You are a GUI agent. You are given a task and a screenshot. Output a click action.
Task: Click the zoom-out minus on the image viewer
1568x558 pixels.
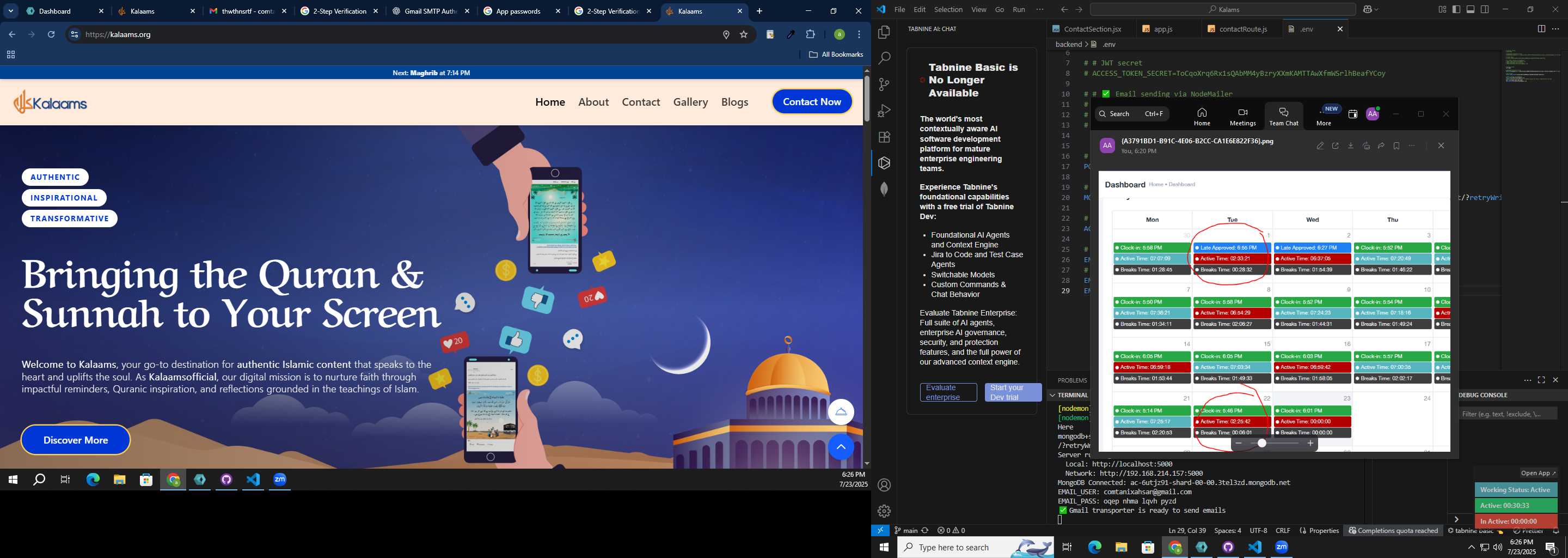tap(1239, 444)
